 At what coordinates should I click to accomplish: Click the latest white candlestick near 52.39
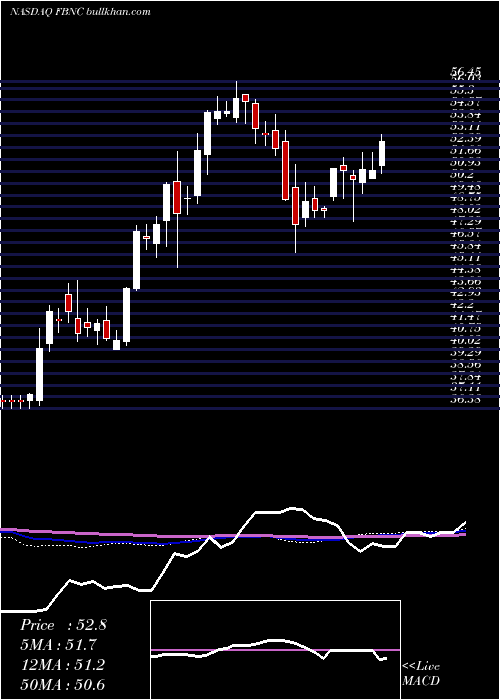coord(382,154)
